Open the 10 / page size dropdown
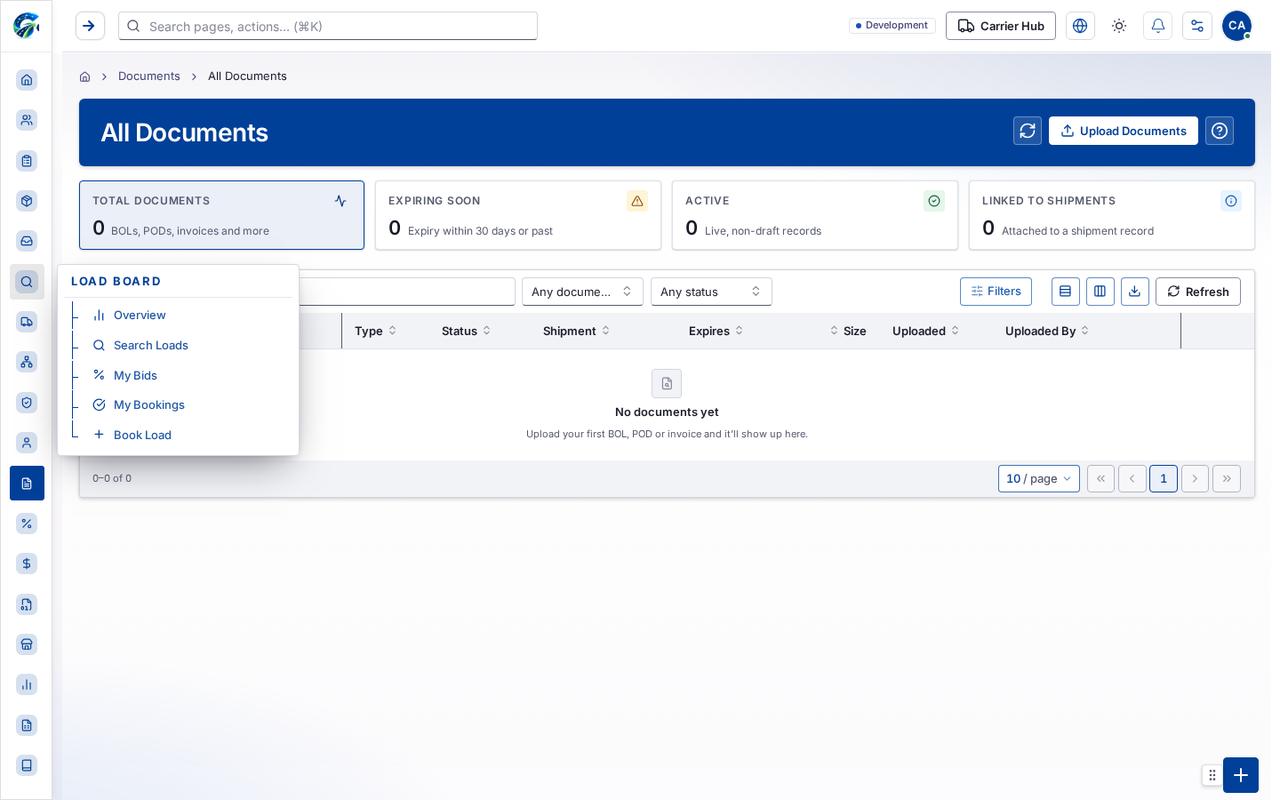The height and width of the screenshot is (800, 1280). coord(1039,479)
